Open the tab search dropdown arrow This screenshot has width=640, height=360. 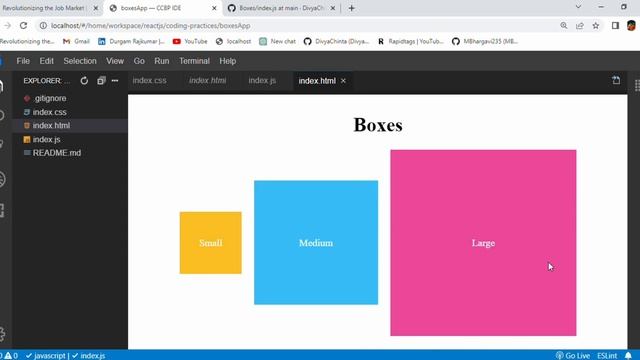click(578, 7)
